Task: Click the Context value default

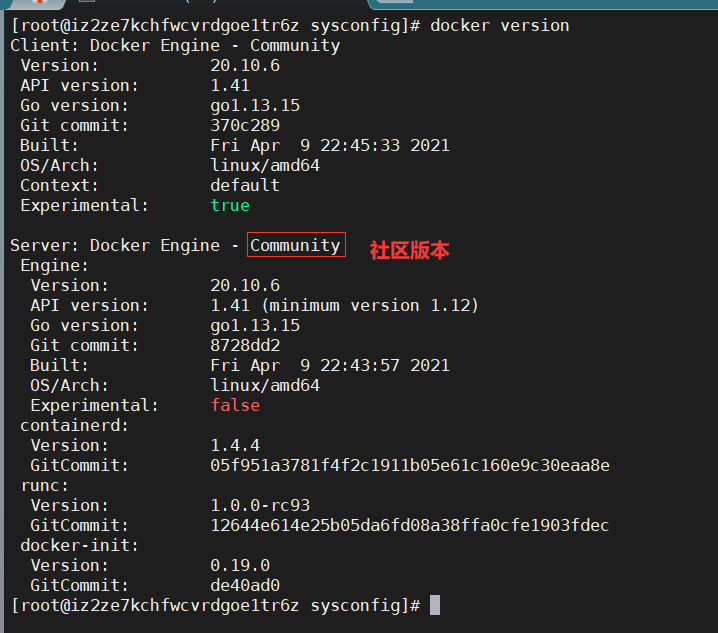Action: (245, 185)
